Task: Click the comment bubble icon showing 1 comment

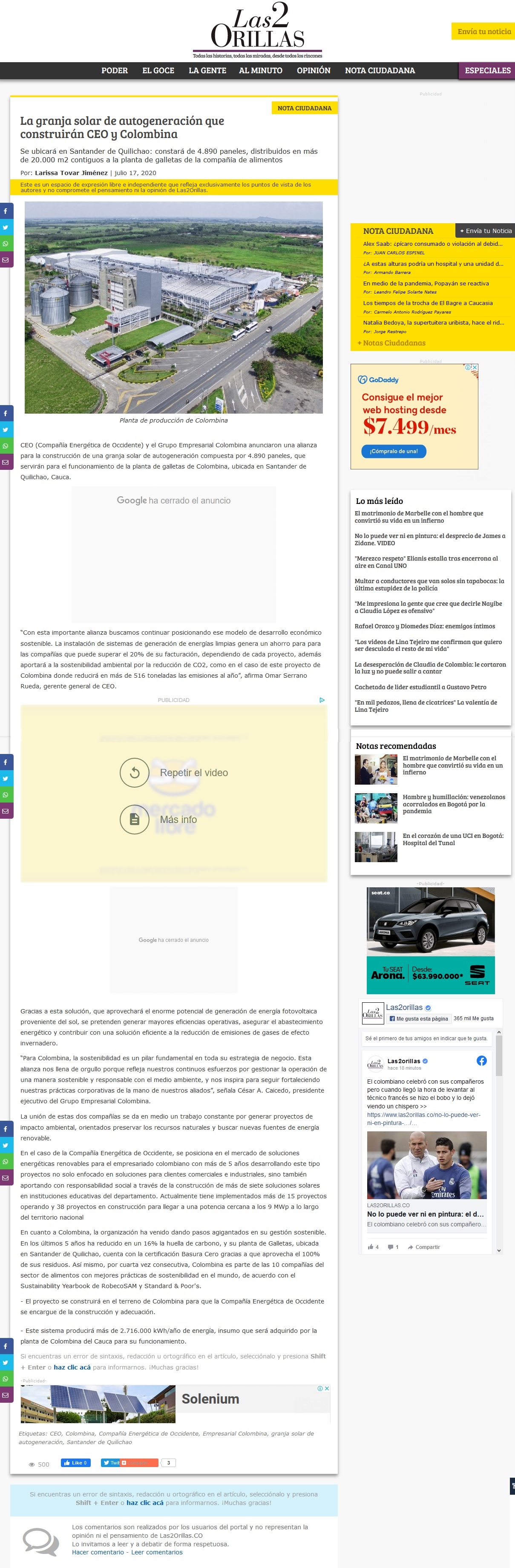Action: [390, 1247]
